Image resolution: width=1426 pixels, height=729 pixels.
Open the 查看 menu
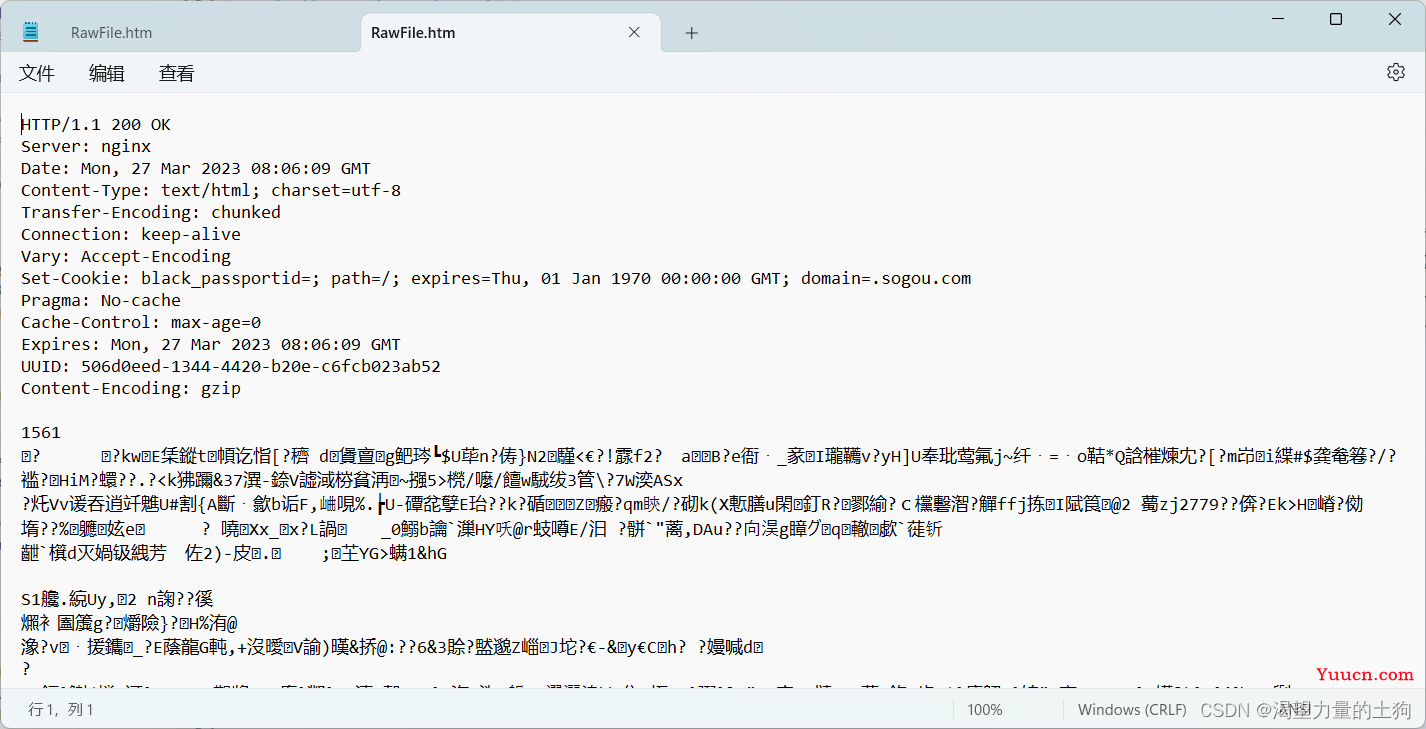[x=177, y=73]
